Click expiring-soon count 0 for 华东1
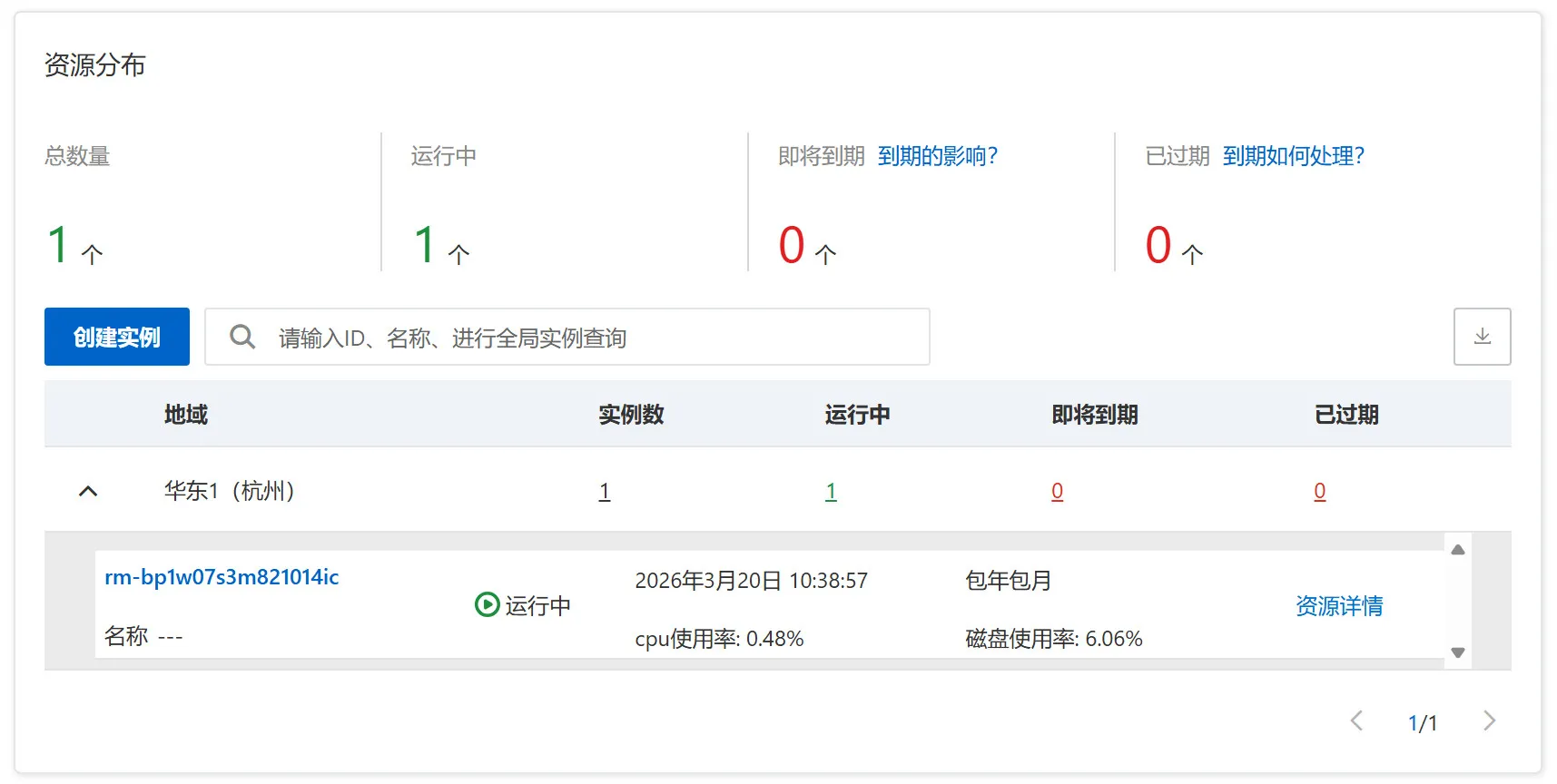Screen dimensions: 1557x784 pos(1057,492)
